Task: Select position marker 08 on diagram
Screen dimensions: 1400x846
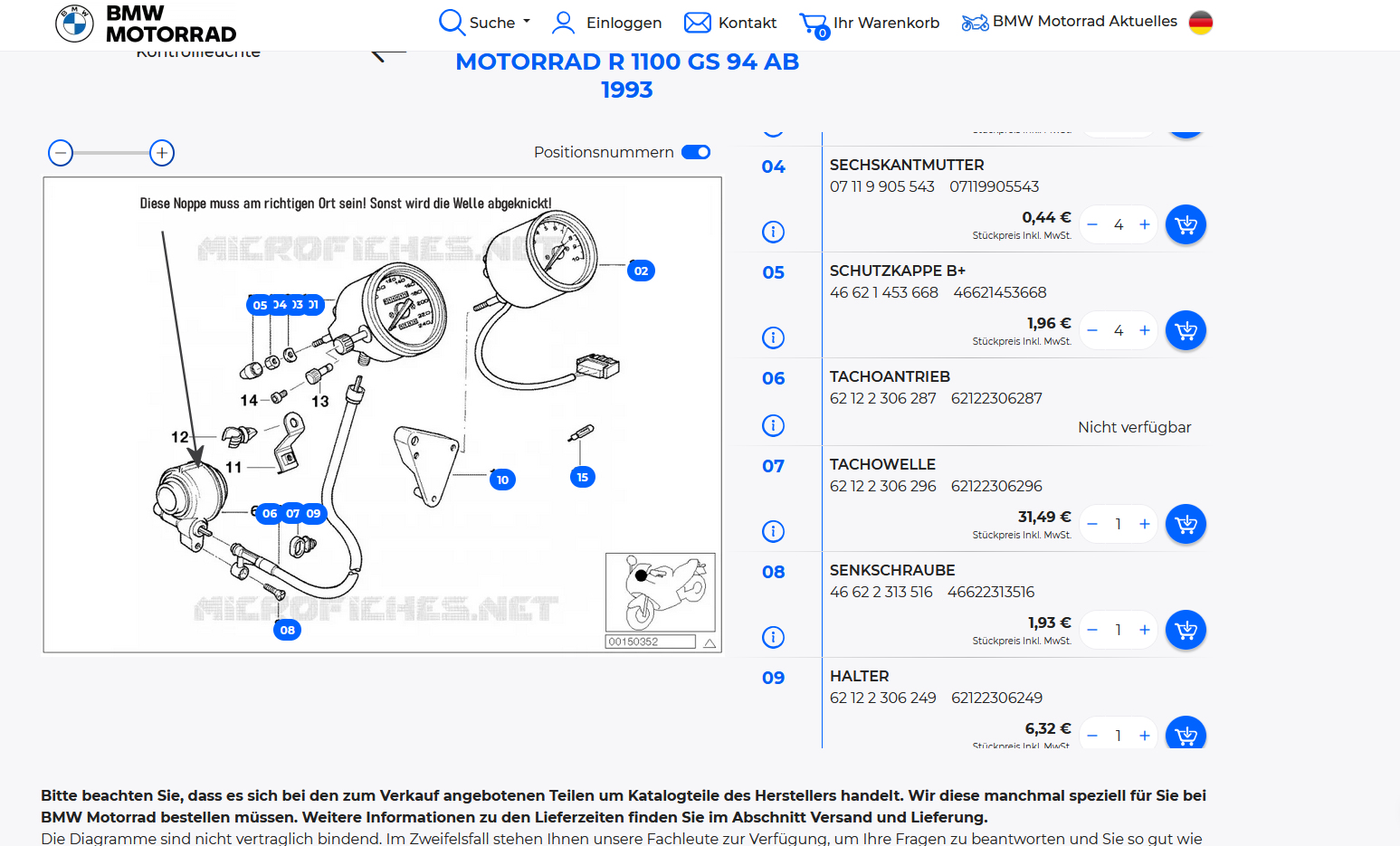Action: (288, 630)
